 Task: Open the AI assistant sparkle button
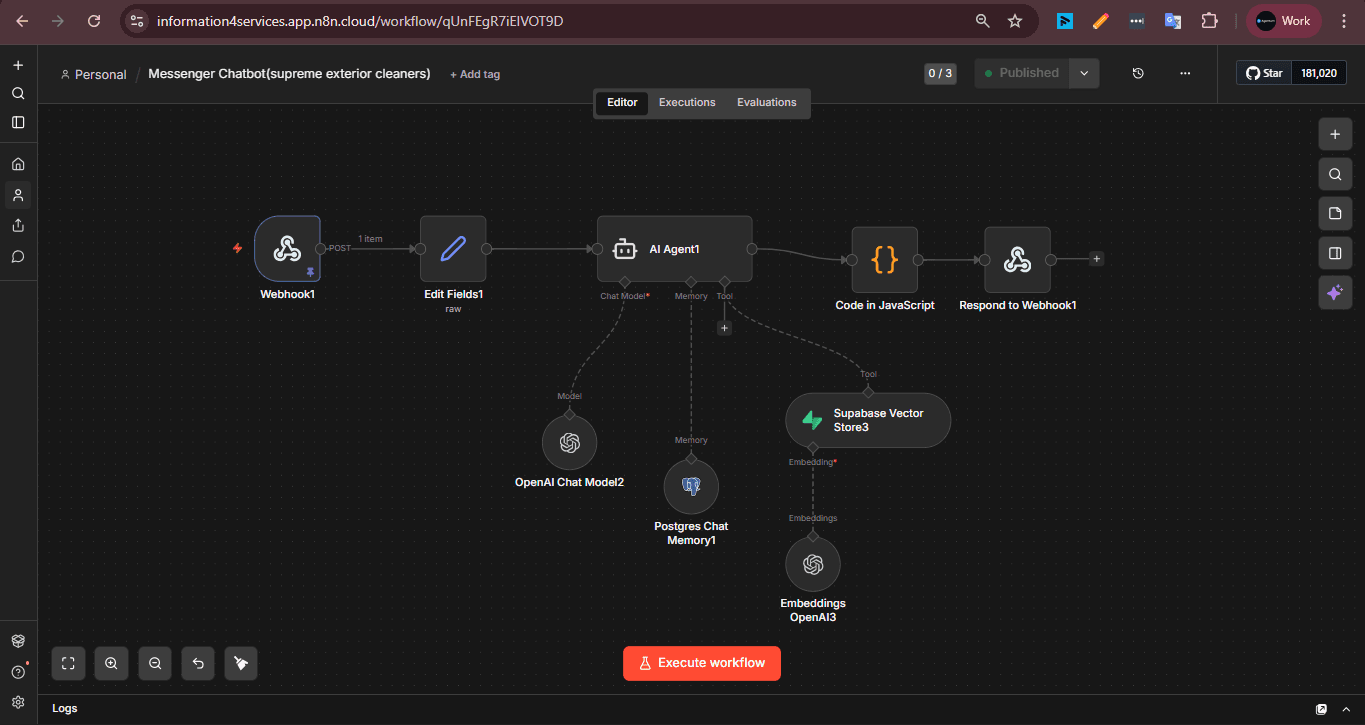[x=1335, y=293]
